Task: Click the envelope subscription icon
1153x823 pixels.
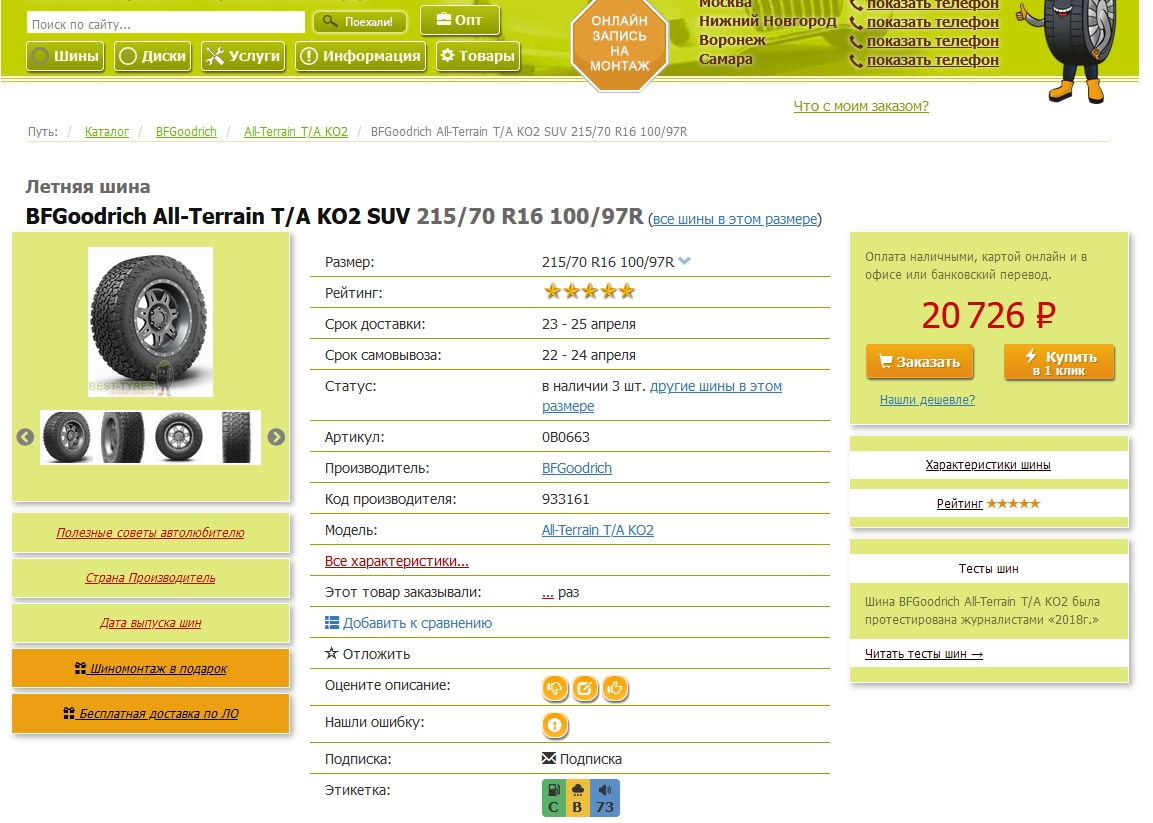Action: [x=549, y=758]
